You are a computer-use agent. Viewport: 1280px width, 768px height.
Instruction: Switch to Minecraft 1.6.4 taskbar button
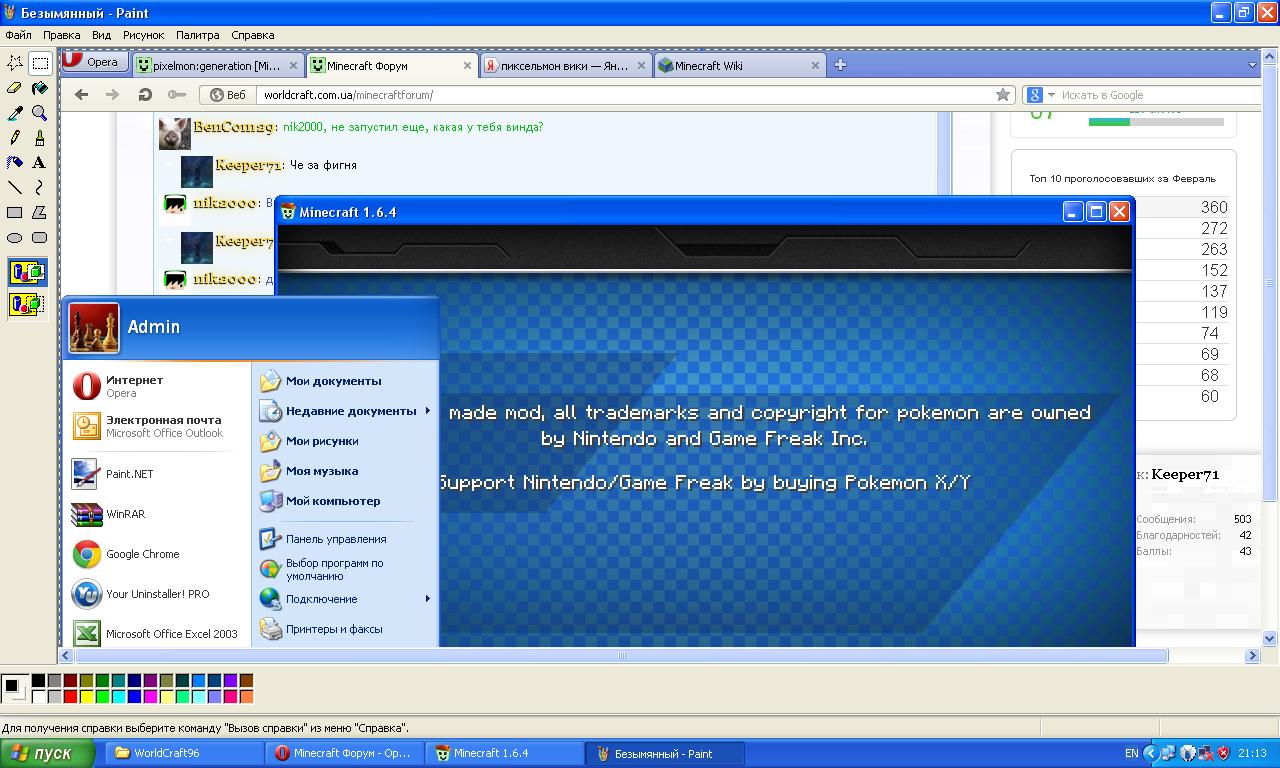504,753
